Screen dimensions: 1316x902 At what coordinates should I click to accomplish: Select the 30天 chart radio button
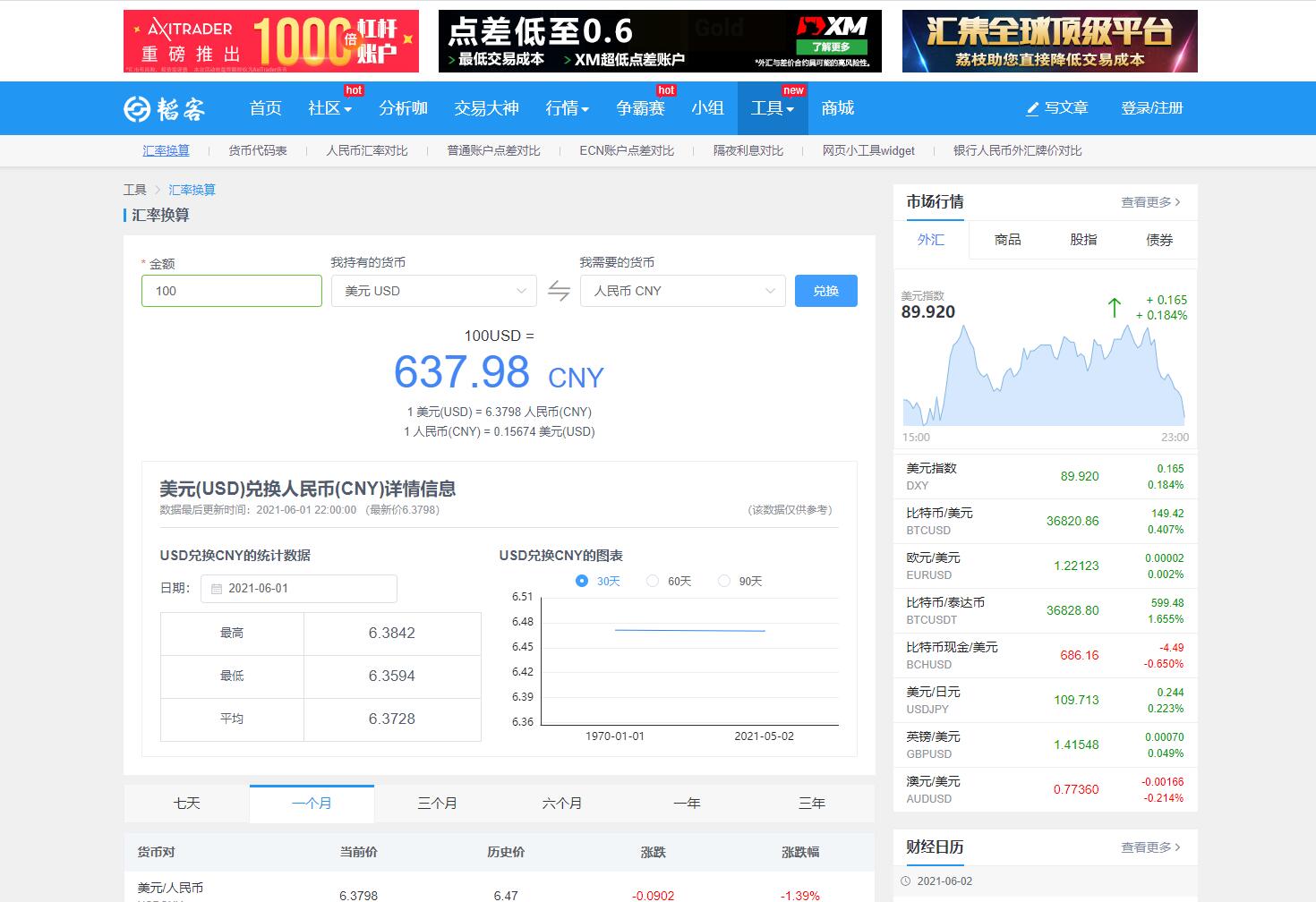[582, 581]
